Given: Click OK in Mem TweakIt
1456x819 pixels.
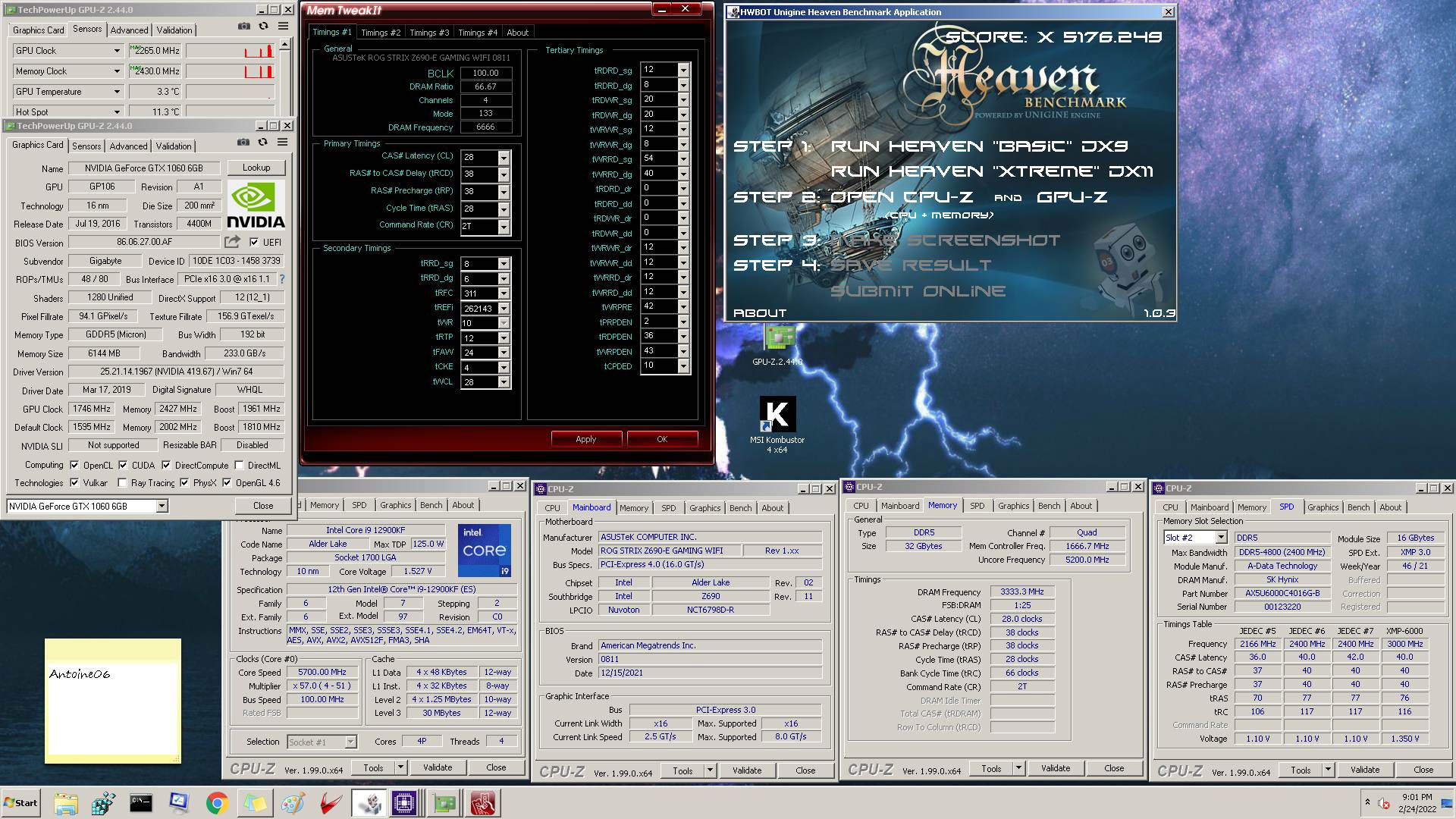Looking at the screenshot, I should click(662, 439).
